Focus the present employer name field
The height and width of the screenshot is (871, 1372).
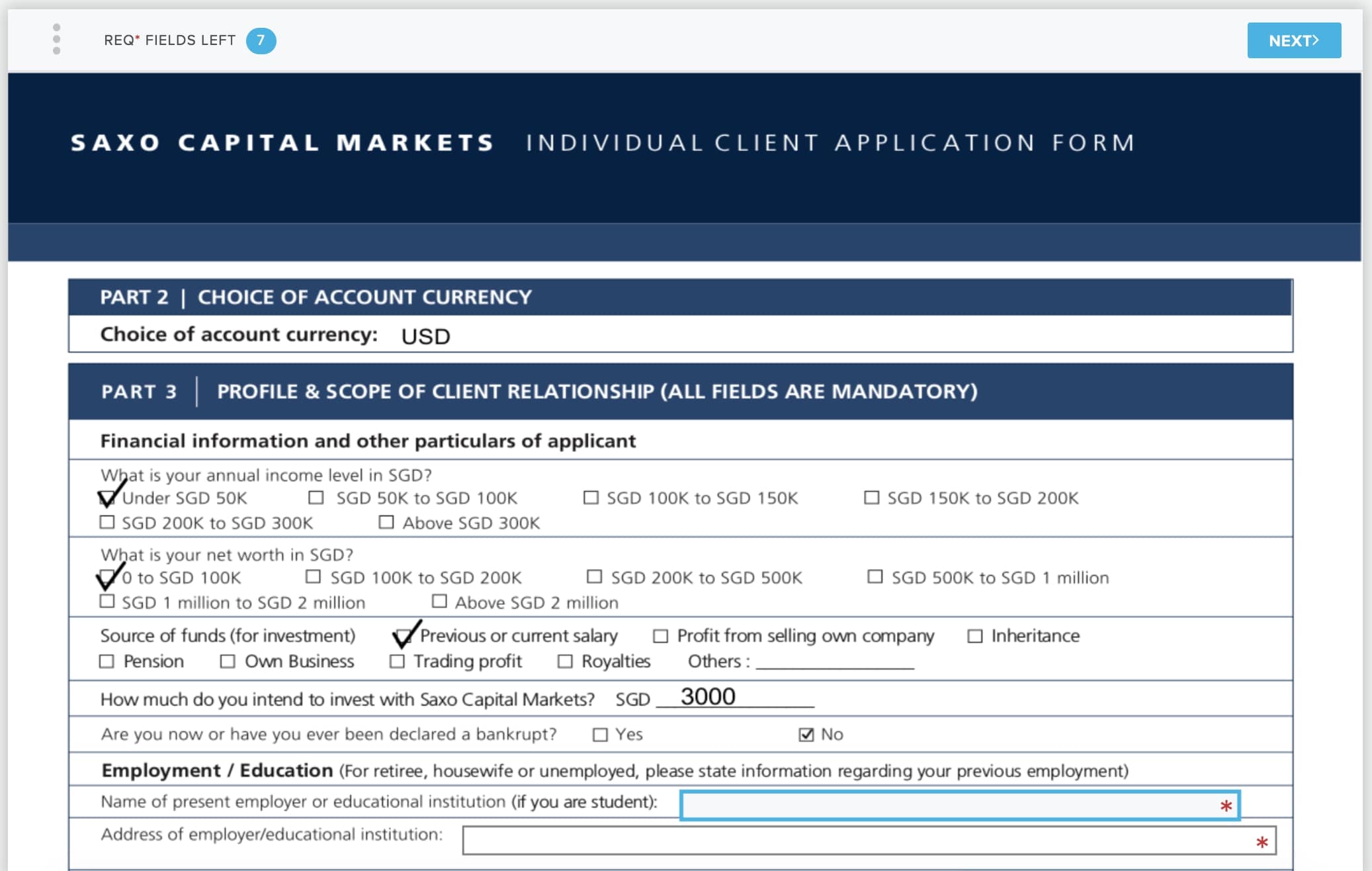point(960,805)
